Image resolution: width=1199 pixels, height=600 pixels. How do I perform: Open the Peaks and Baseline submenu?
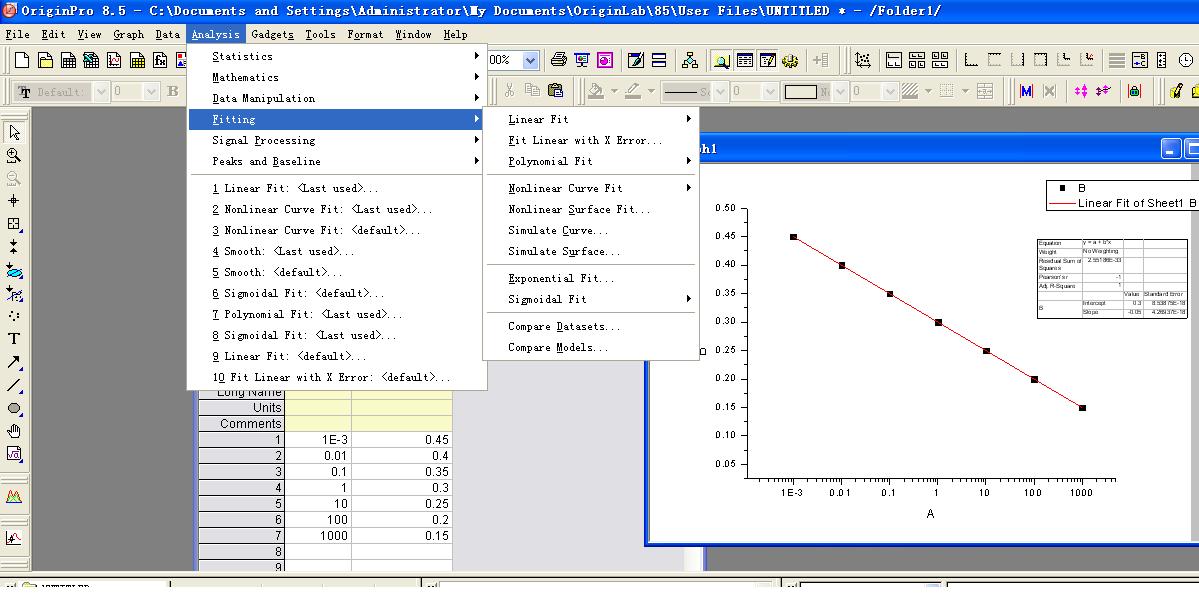tap(336, 161)
